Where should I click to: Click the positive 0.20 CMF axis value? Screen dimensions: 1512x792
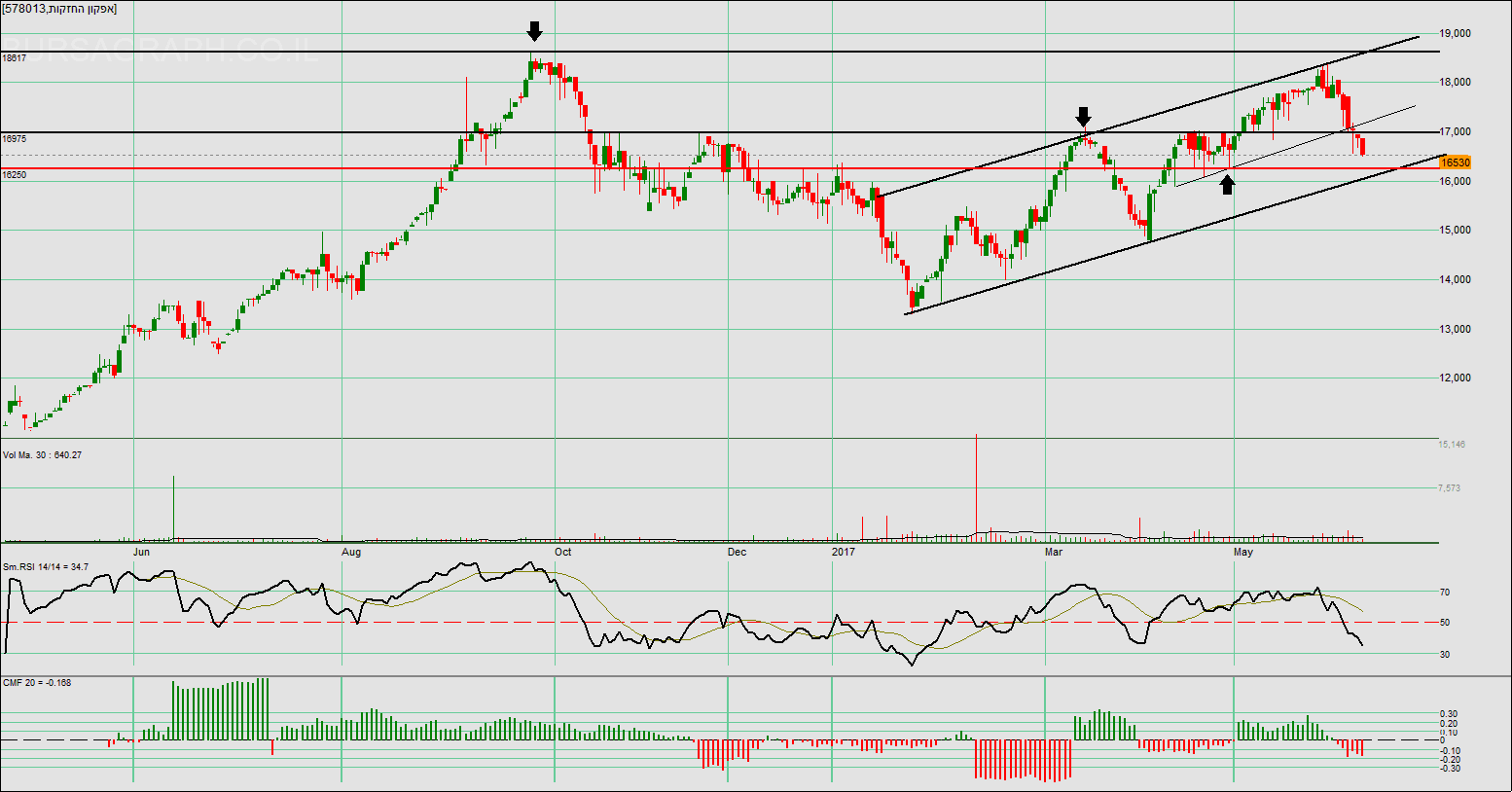1449,723
